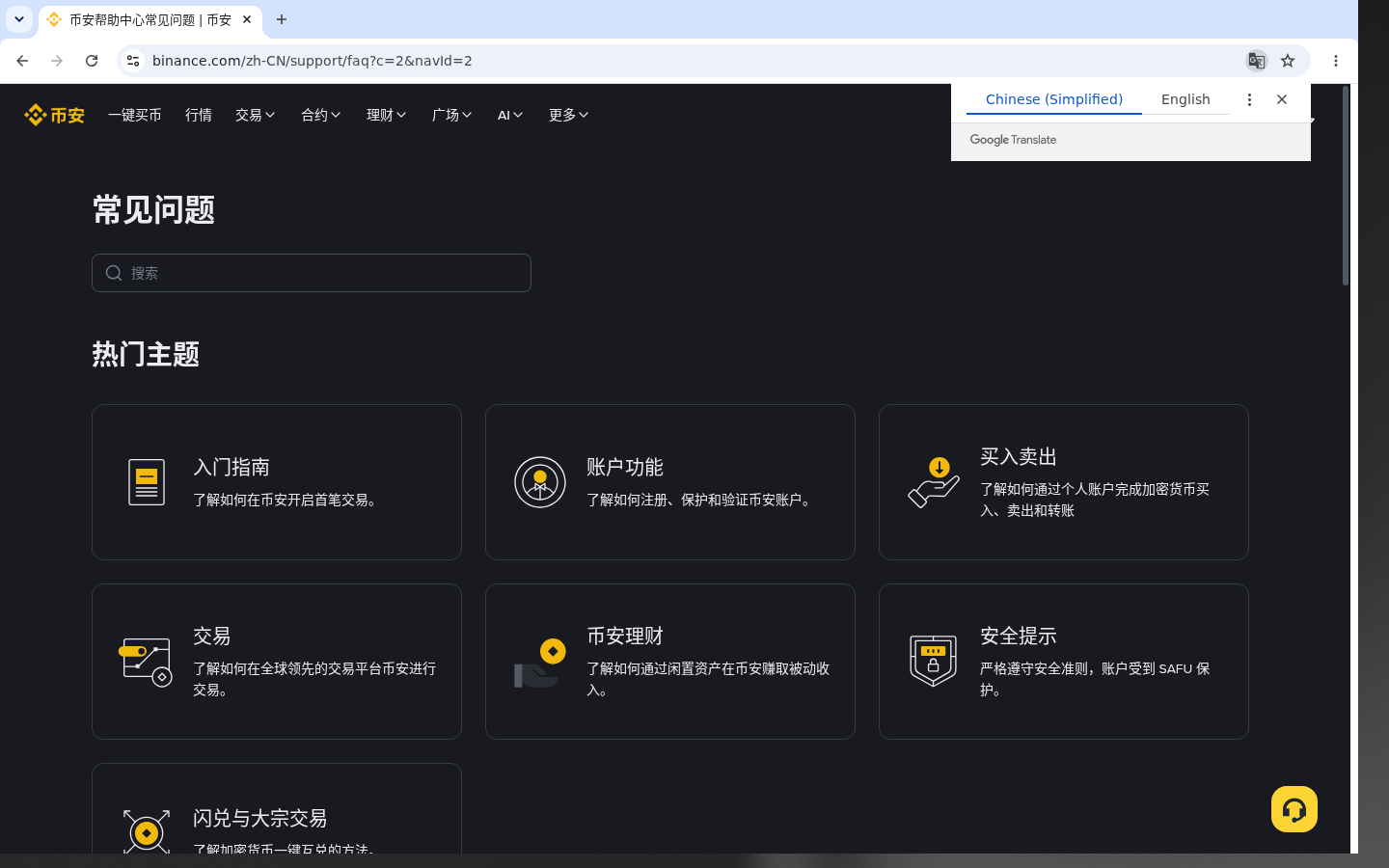Select the Chinese (Simplified) translate tab
This screenshot has width=1389, height=868.
pyautogui.click(x=1054, y=99)
